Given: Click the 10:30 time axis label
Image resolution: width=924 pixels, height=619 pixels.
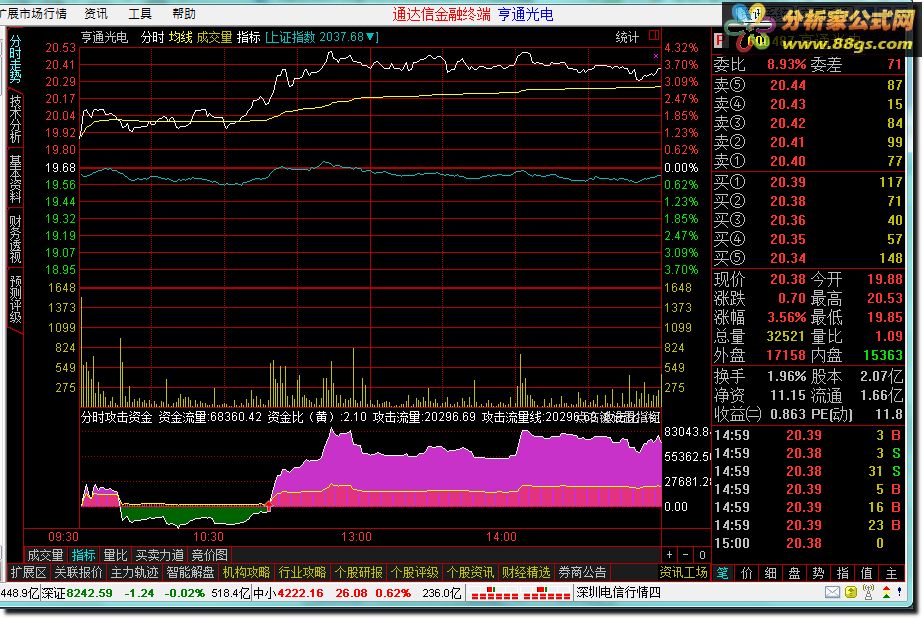Looking at the screenshot, I should point(209,537).
